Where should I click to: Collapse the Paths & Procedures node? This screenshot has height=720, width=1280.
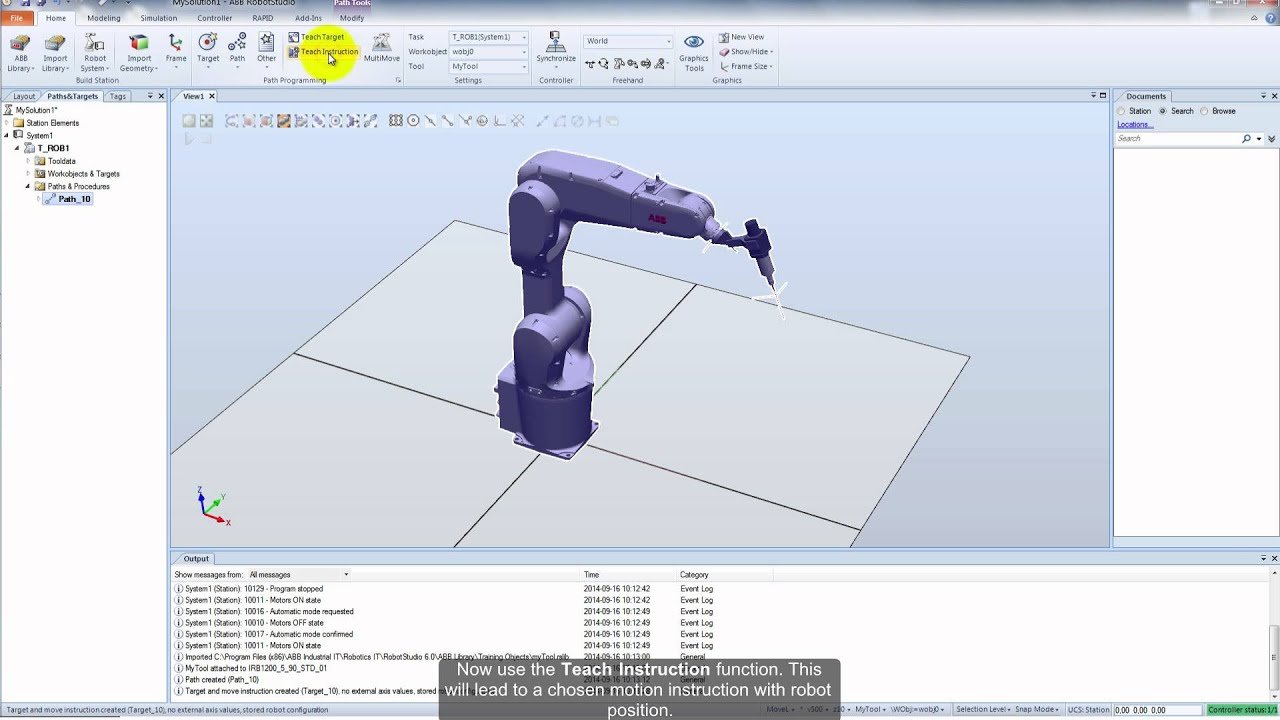[28, 186]
